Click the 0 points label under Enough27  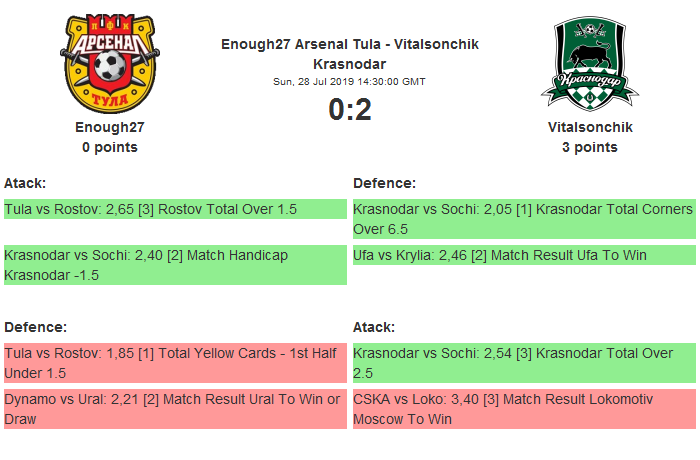(x=110, y=147)
